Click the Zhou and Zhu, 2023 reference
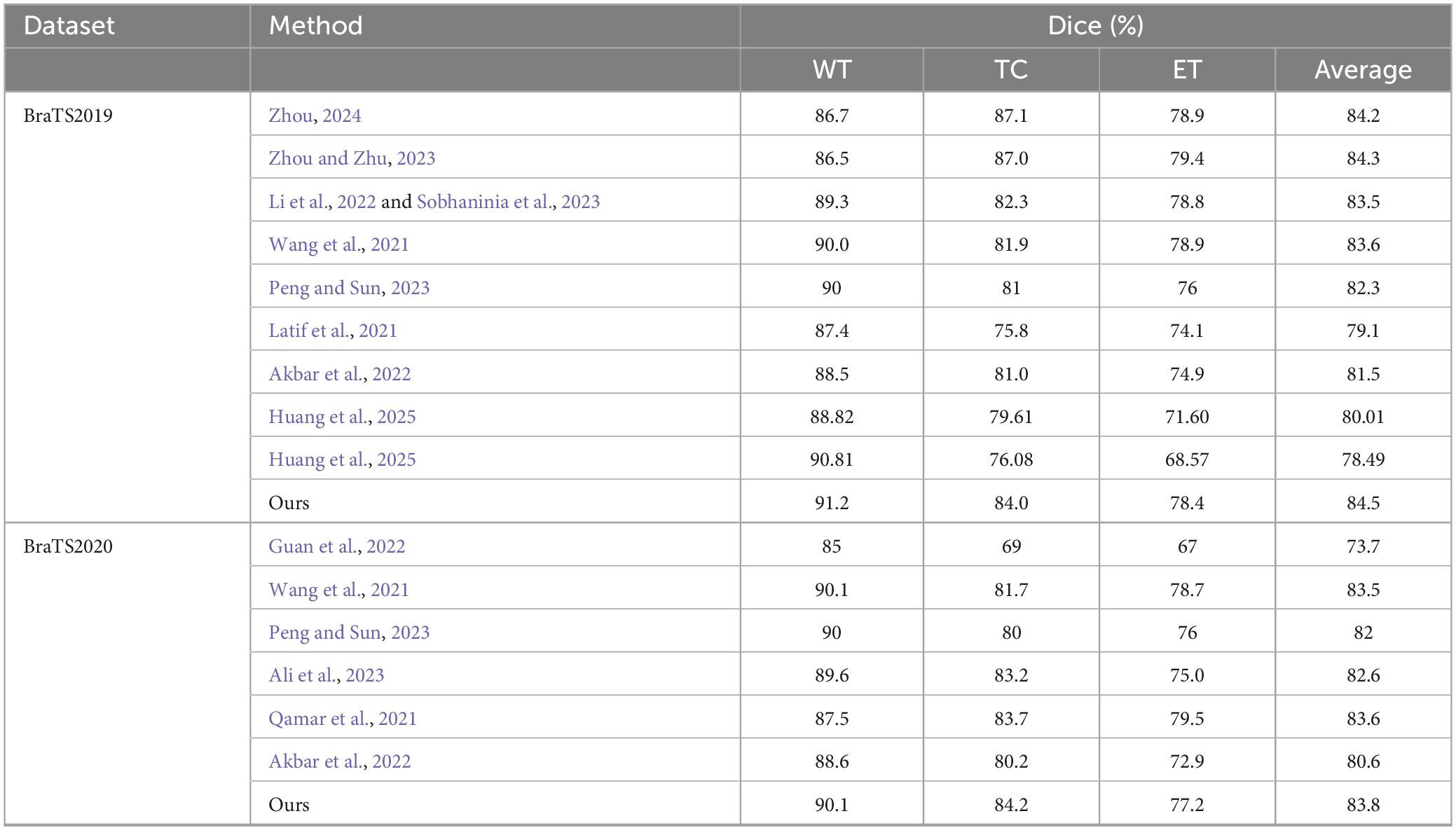 (x=352, y=158)
